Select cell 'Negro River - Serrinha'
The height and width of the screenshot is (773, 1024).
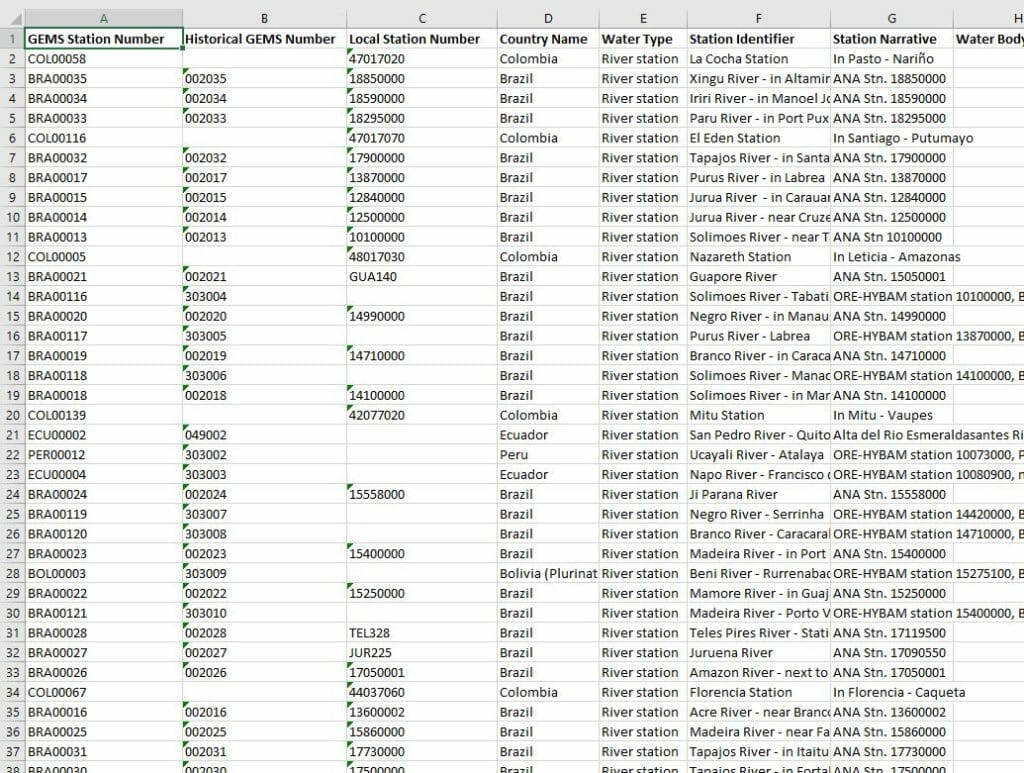click(x=759, y=514)
